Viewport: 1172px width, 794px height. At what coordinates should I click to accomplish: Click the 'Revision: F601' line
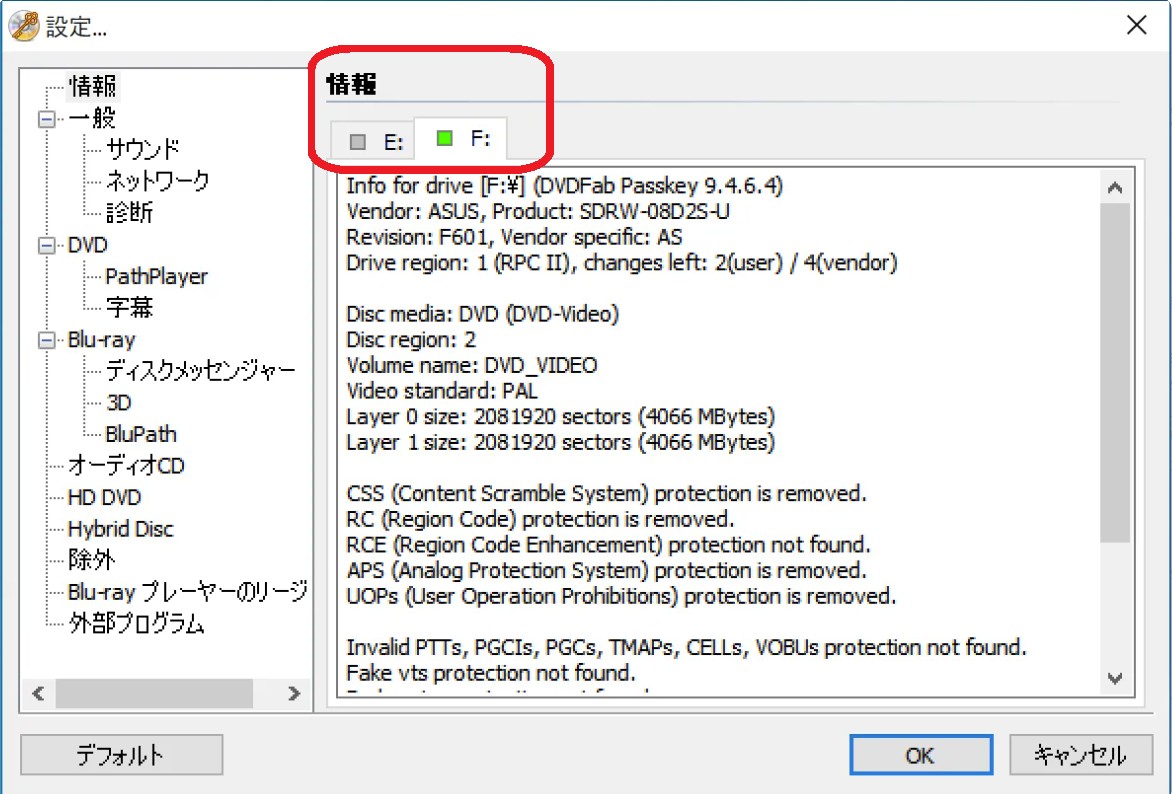tap(514, 237)
